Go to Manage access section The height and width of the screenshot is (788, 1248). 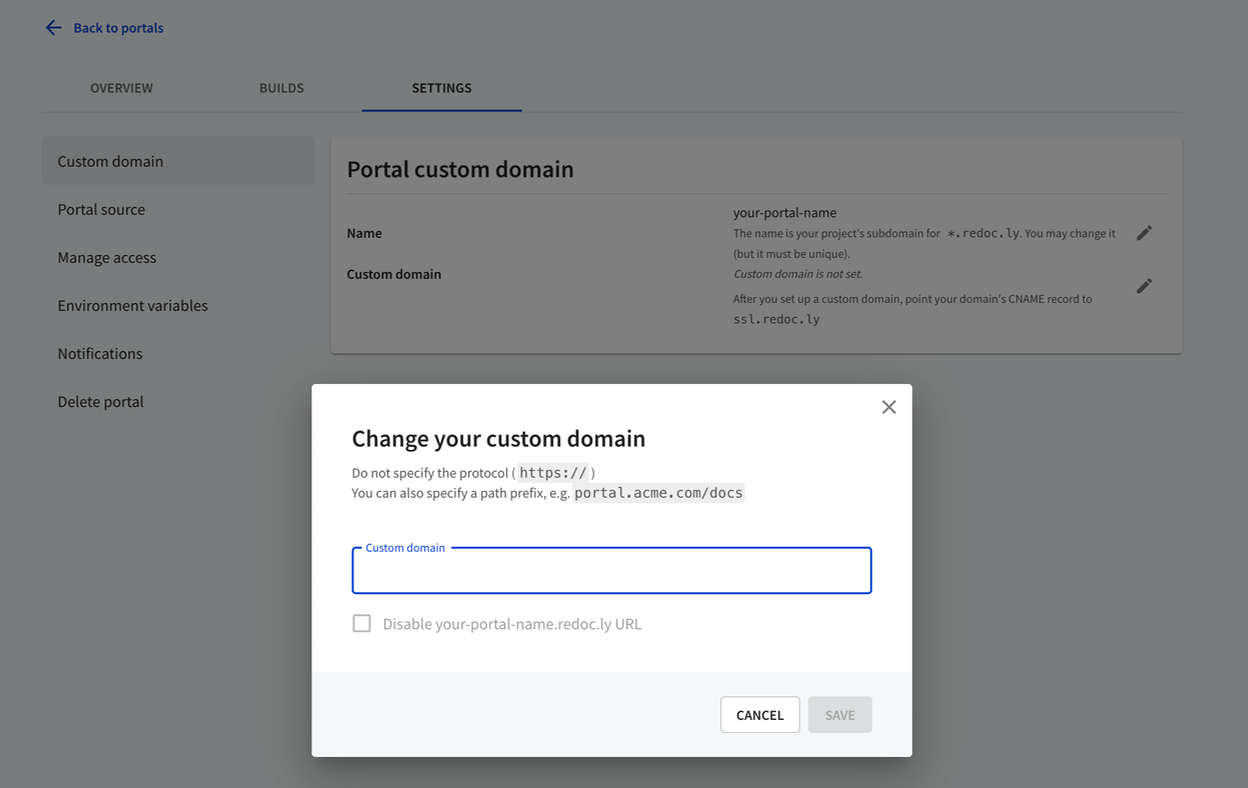point(178,257)
